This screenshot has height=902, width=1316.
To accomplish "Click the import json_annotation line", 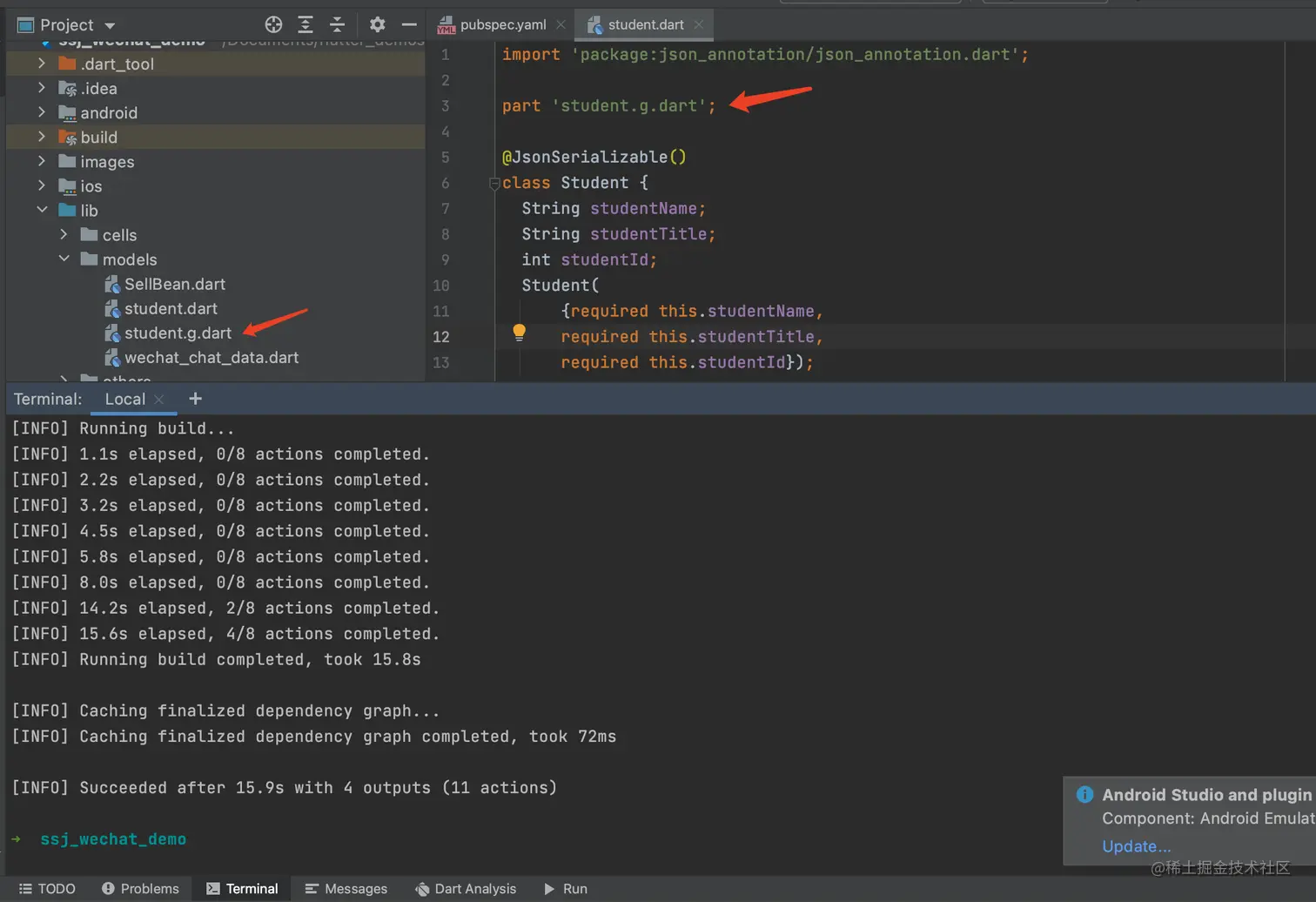I will click(x=765, y=54).
